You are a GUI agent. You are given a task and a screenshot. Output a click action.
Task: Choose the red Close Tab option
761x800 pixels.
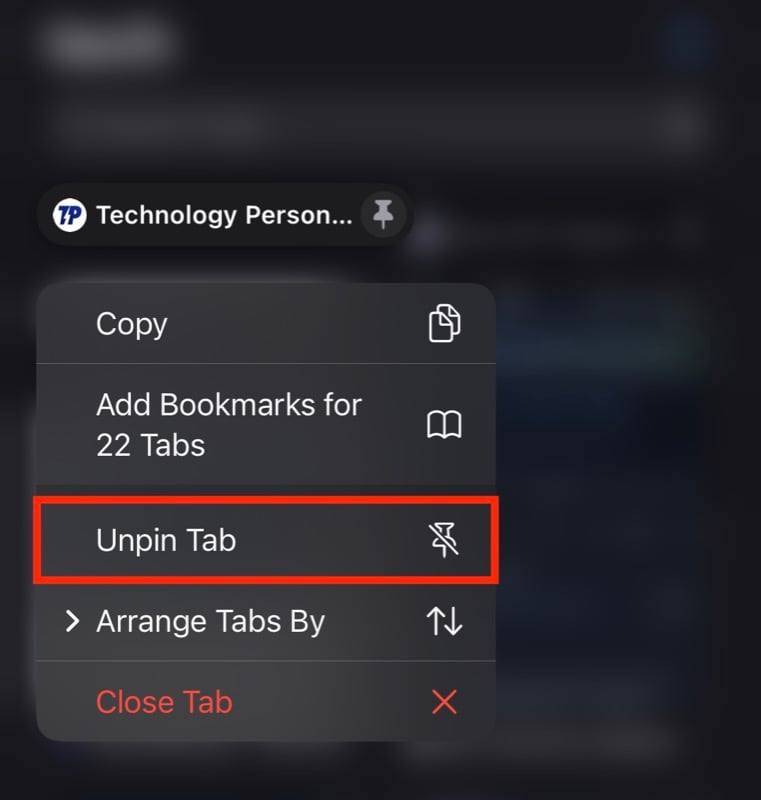266,702
